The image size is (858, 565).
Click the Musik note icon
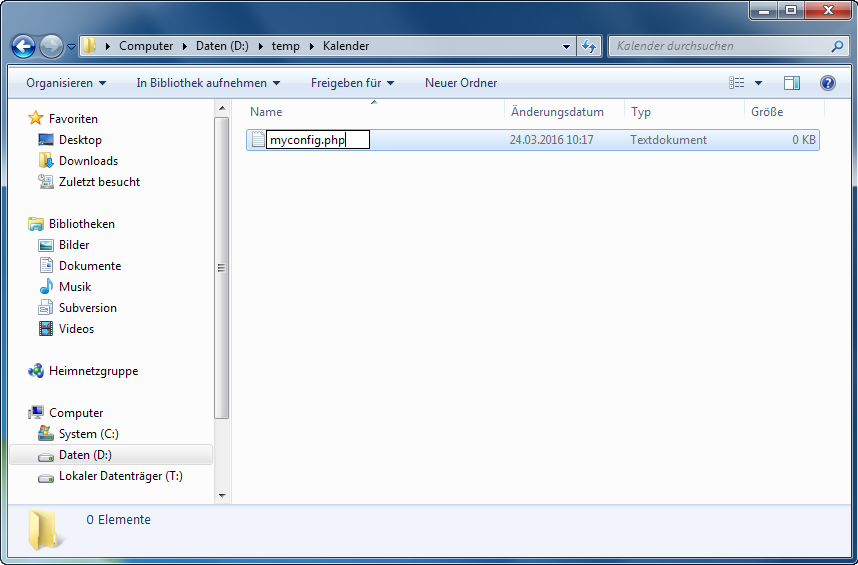pos(46,287)
